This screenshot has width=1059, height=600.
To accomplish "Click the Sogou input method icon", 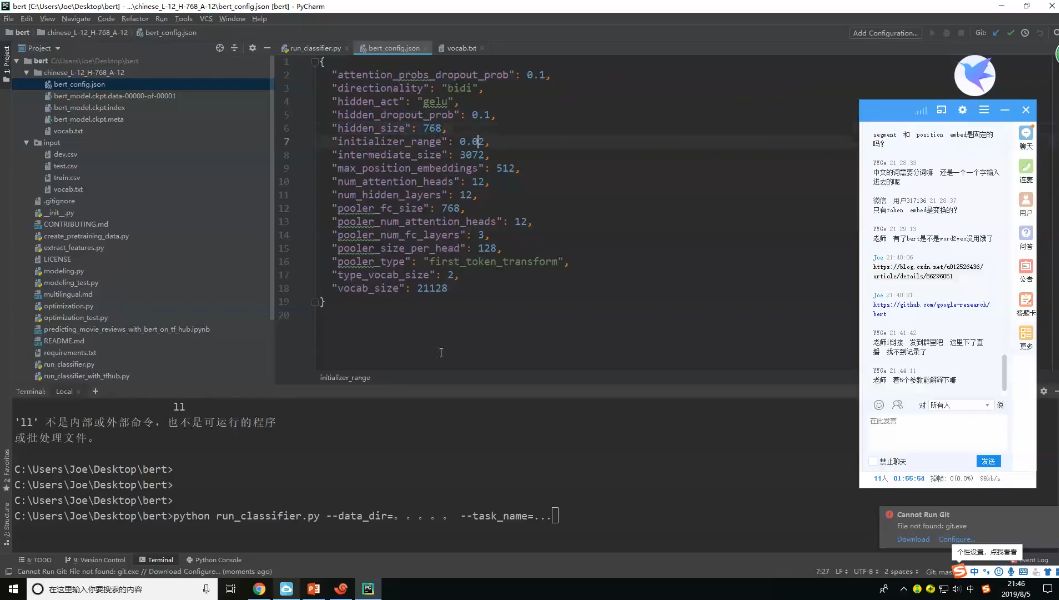I will [959, 571].
